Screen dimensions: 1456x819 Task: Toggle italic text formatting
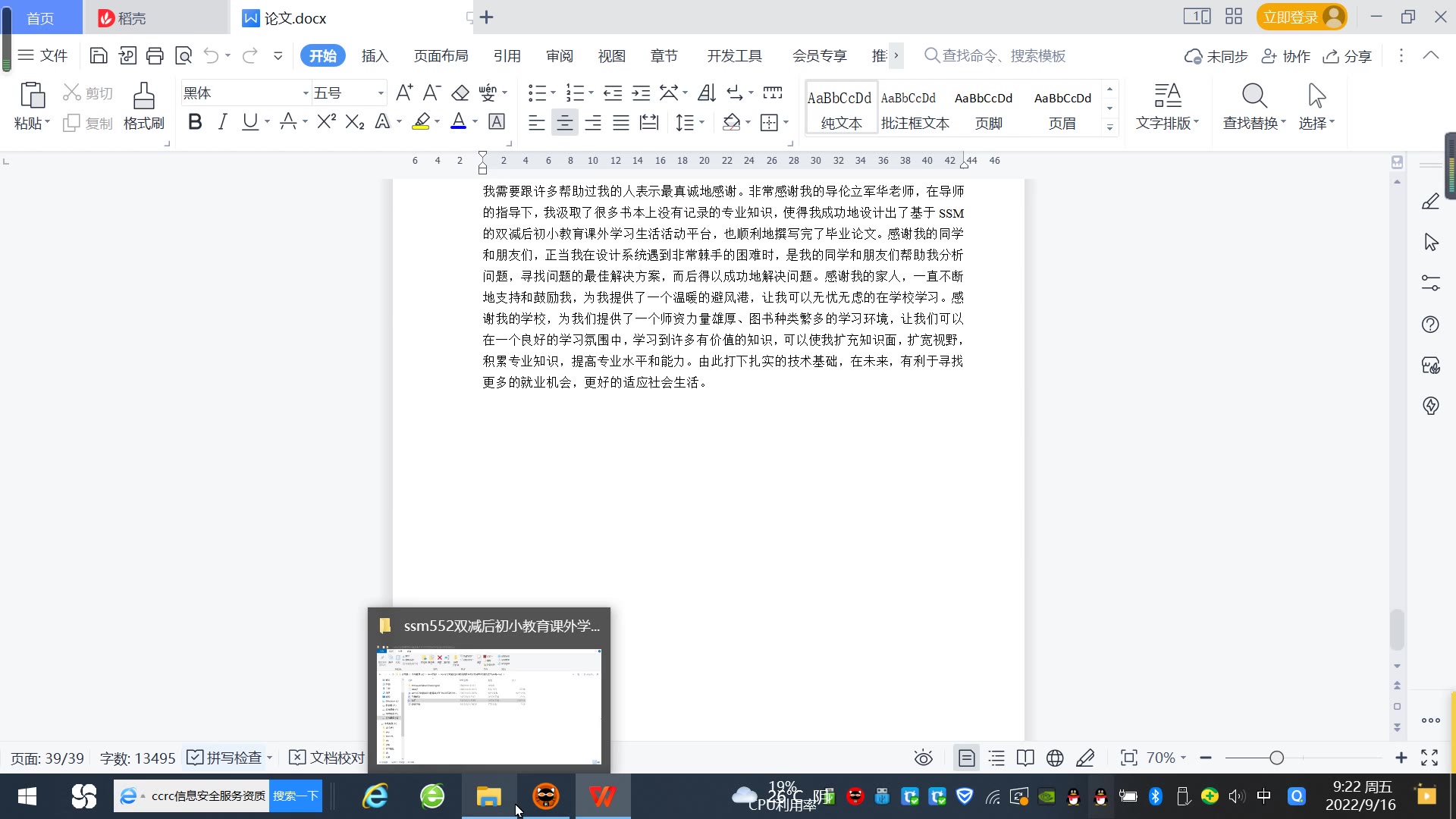click(x=222, y=122)
